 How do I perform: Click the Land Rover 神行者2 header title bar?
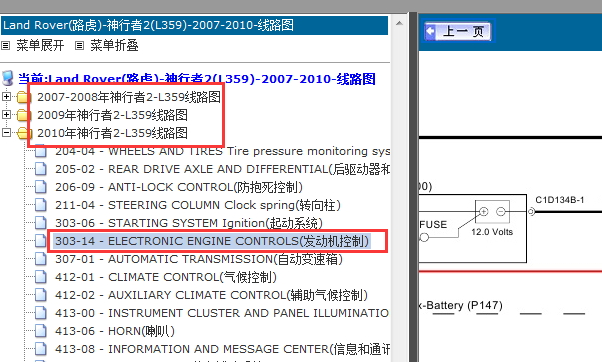click(194, 25)
